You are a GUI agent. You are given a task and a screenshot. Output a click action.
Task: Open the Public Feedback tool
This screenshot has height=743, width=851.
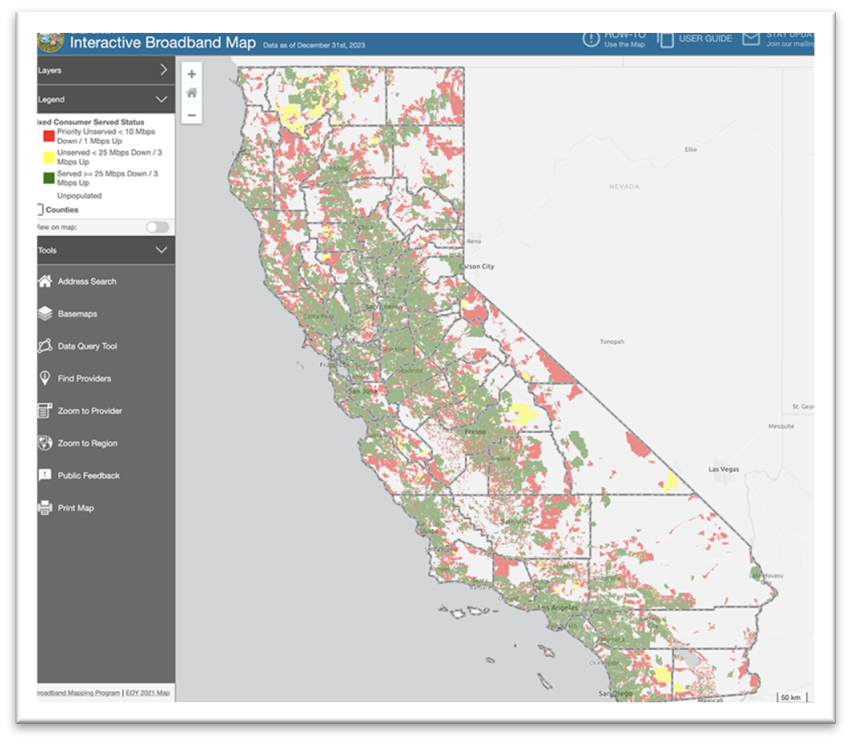point(88,476)
